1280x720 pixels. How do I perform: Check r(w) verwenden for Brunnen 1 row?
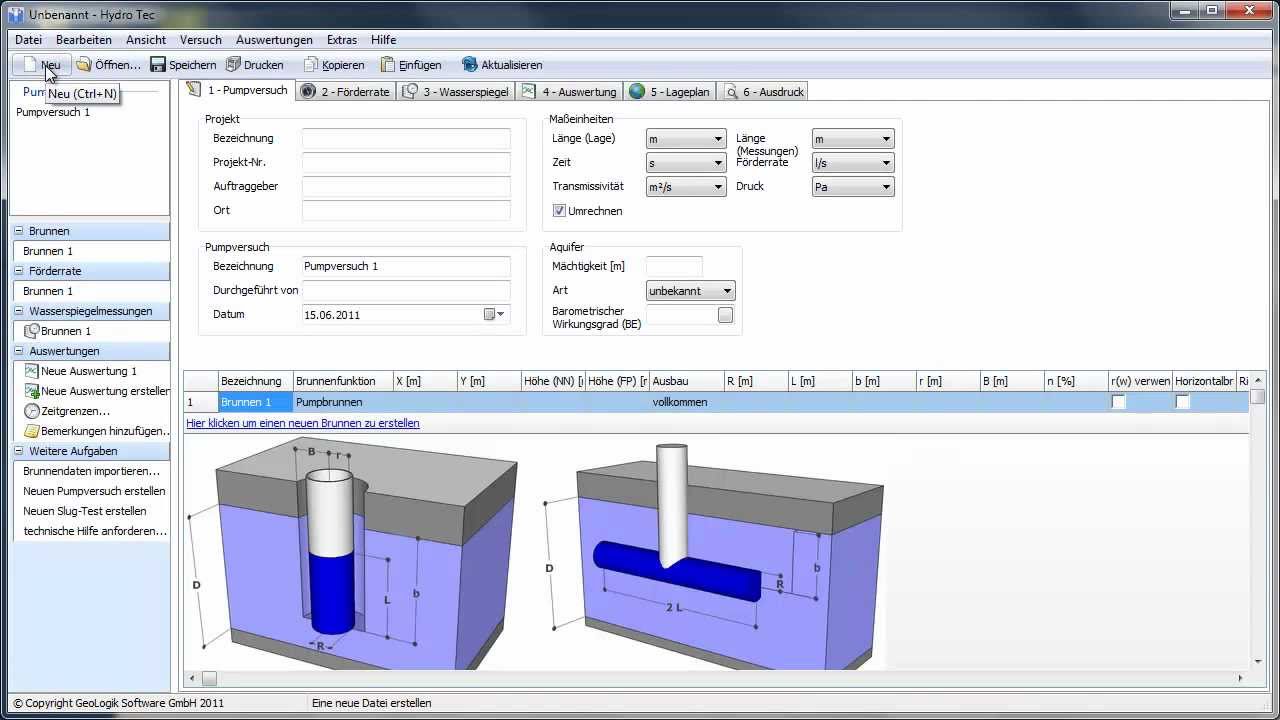tap(1119, 402)
